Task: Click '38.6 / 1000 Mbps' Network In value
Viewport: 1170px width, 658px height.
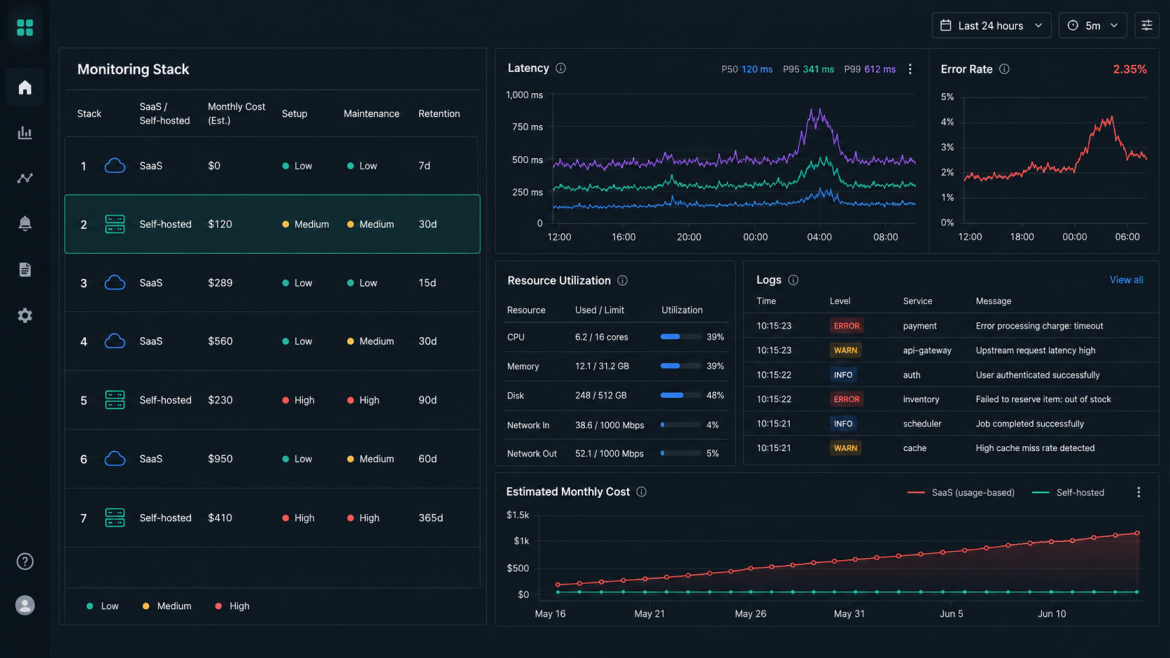Action: 609,425
